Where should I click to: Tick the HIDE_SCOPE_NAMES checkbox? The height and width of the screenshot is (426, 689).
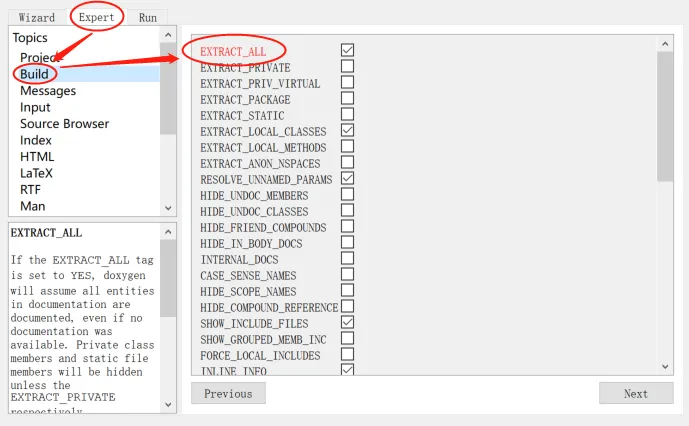click(x=347, y=290)
